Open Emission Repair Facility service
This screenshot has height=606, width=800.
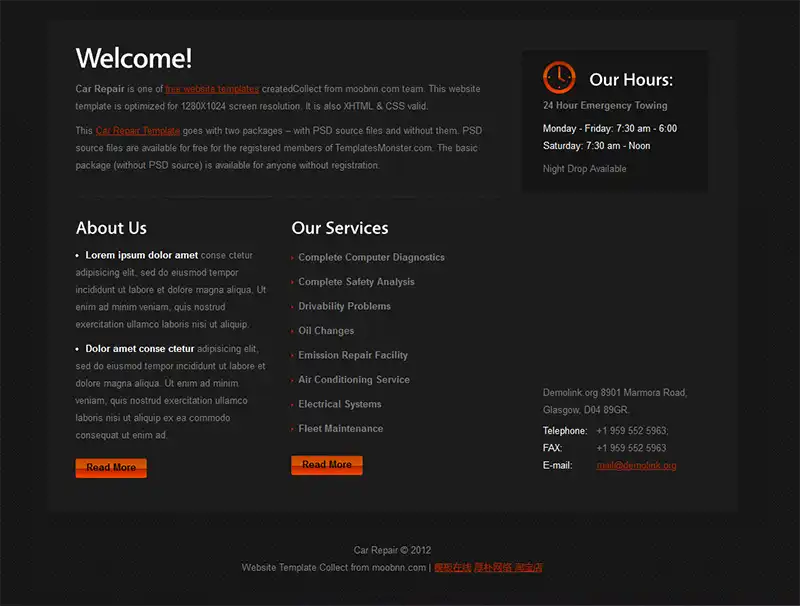click(353, 356)
